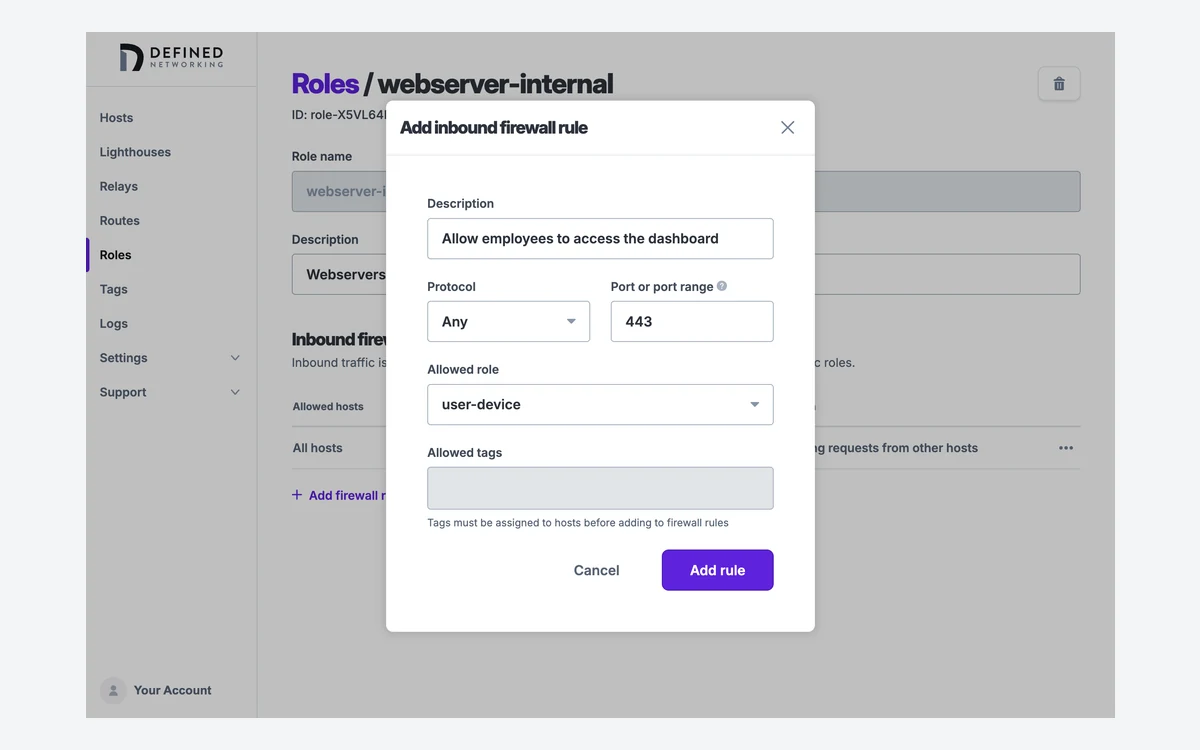Click the All hosts table cell

point(318,448)
